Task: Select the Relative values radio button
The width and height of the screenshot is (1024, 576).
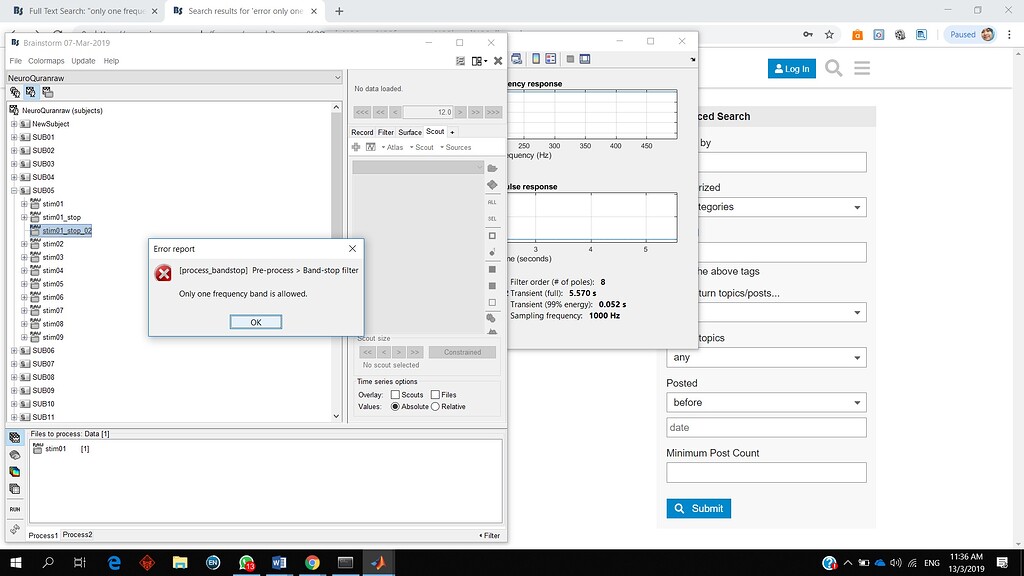Action: (x=435, y=407)
